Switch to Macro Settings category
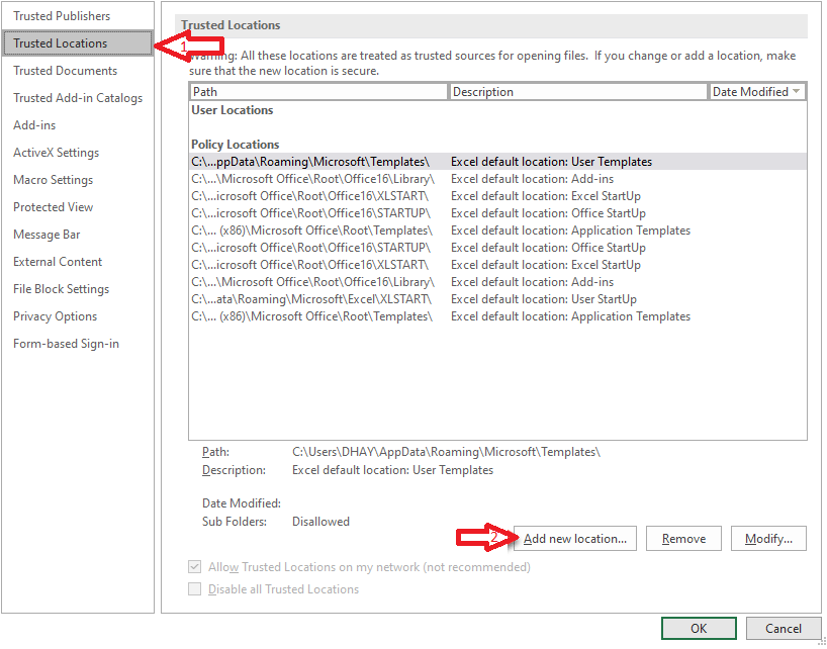This screenshot has height=649, width=827. pyautogui.click(x=53, y=180)
